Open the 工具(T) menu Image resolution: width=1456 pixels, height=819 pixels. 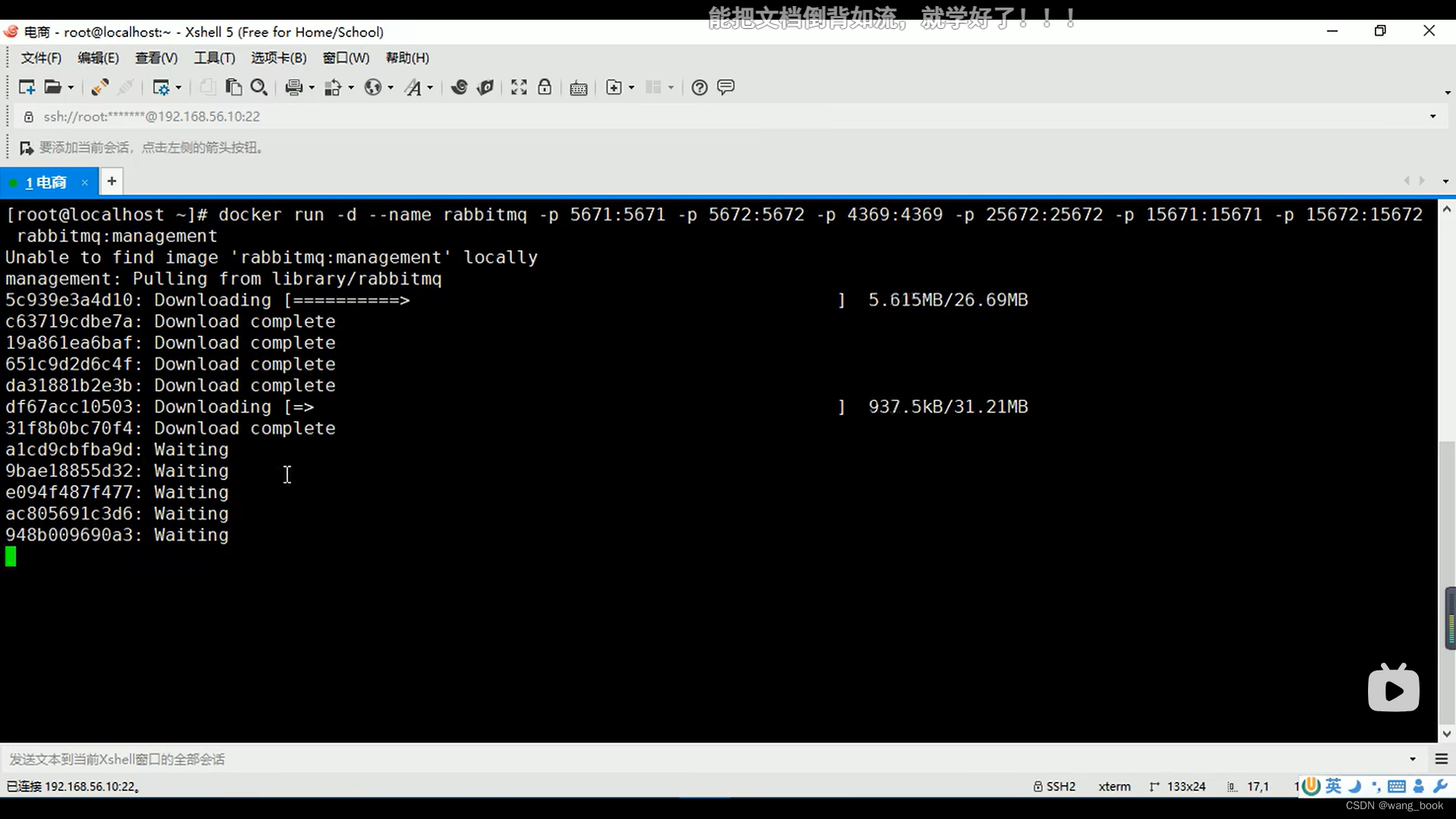[214, 58]
